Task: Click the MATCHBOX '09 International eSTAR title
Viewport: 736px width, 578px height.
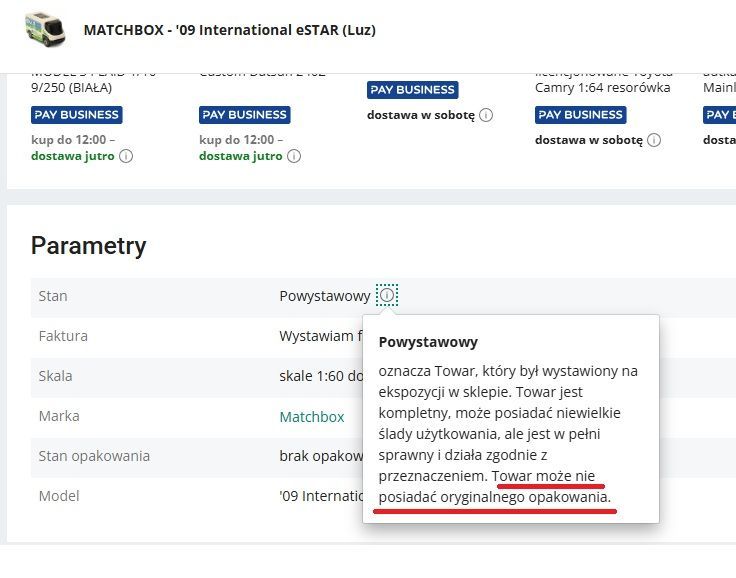Action: pos(229,30)
